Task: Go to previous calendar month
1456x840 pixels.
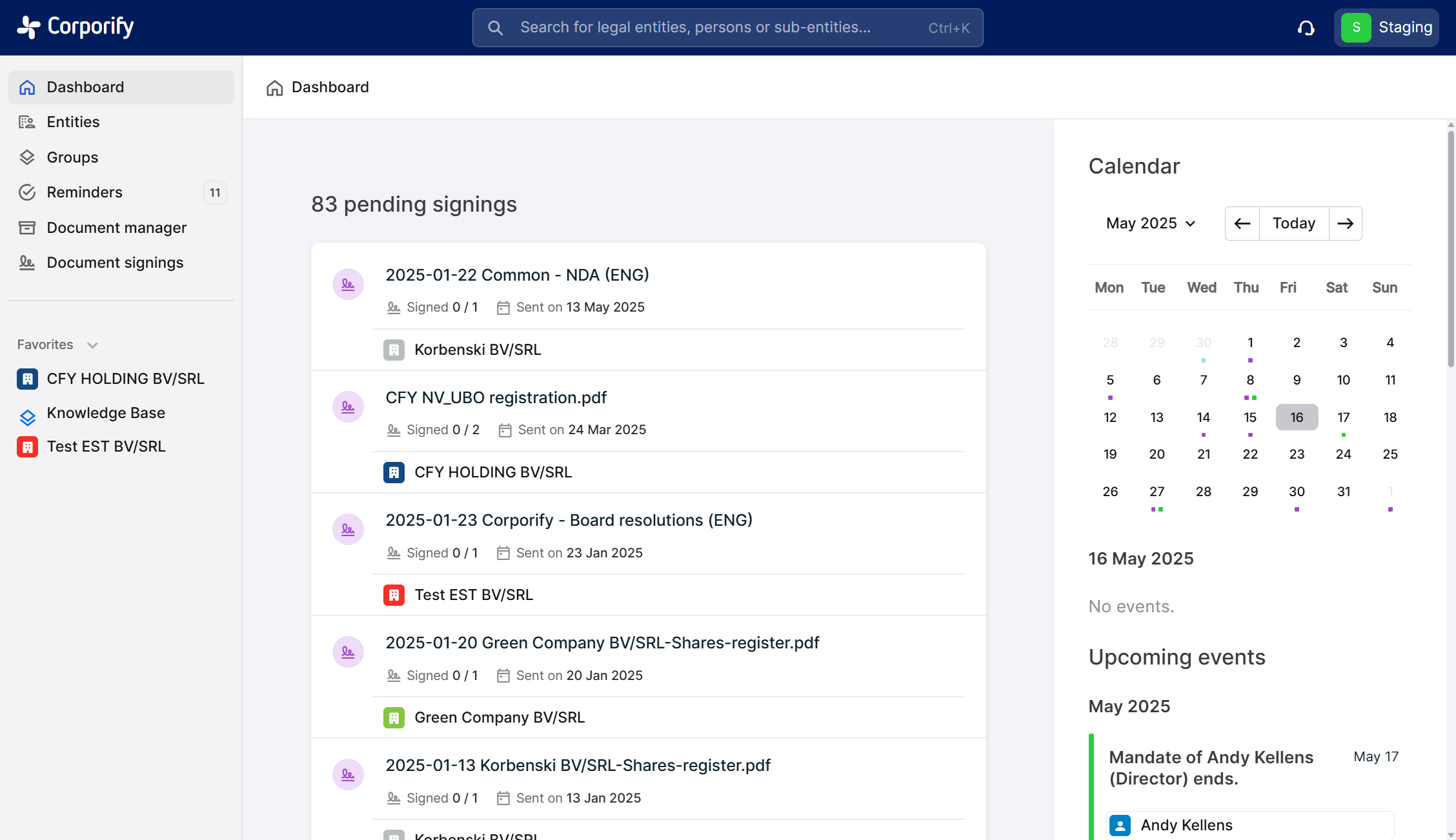Action: 1242,224
